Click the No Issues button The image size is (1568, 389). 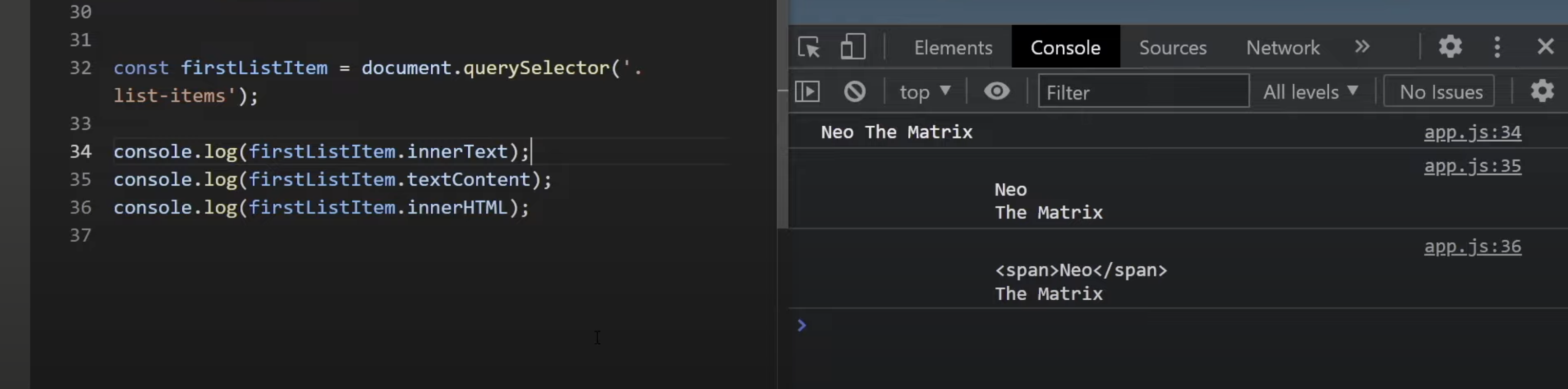pyautogui.click(x=1438, y=91)
